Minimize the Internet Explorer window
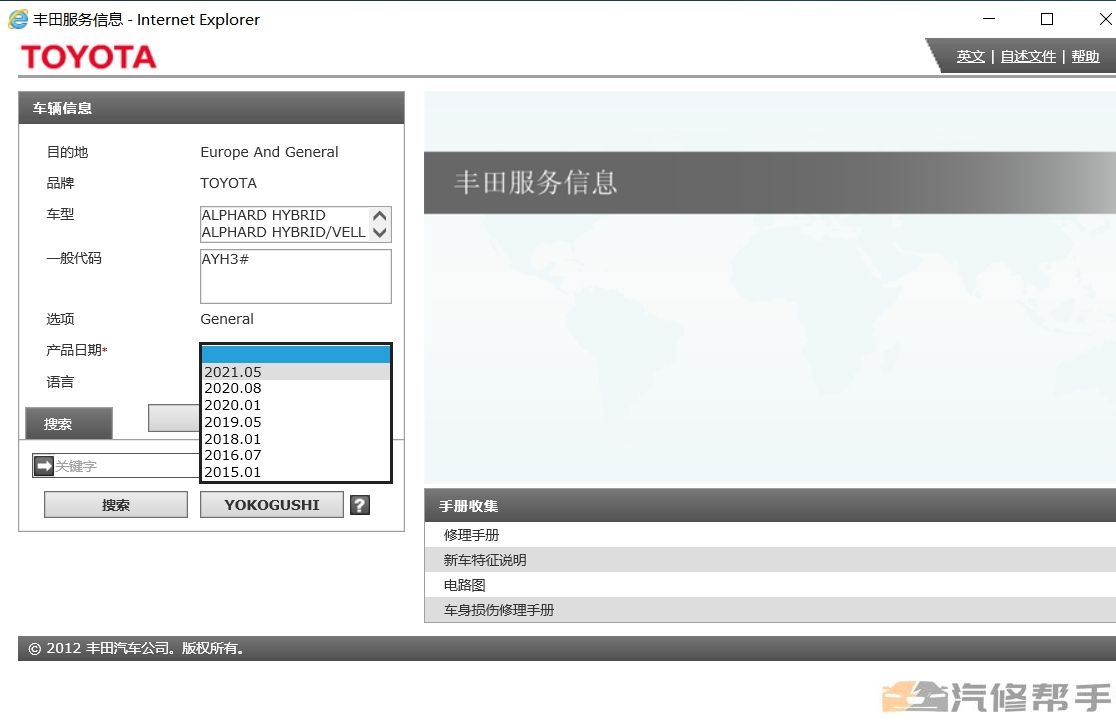 point(989,19)
